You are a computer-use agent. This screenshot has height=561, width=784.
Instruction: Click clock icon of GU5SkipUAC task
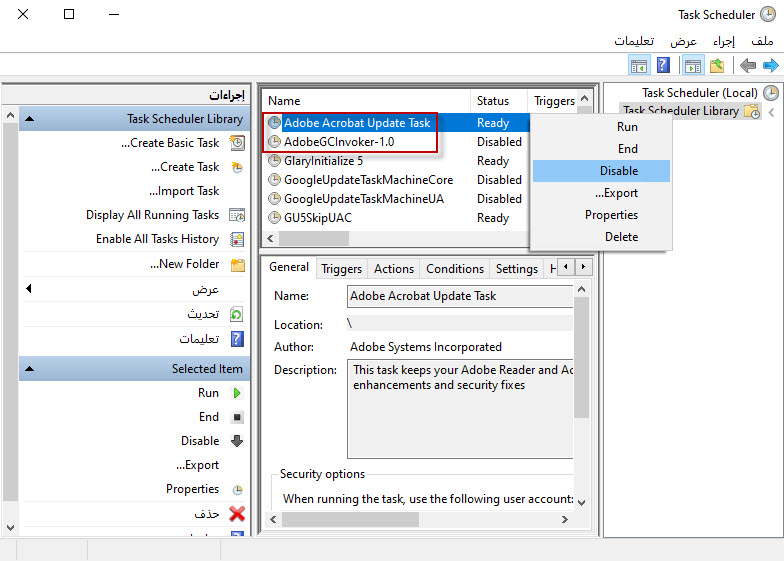[274, 218]
